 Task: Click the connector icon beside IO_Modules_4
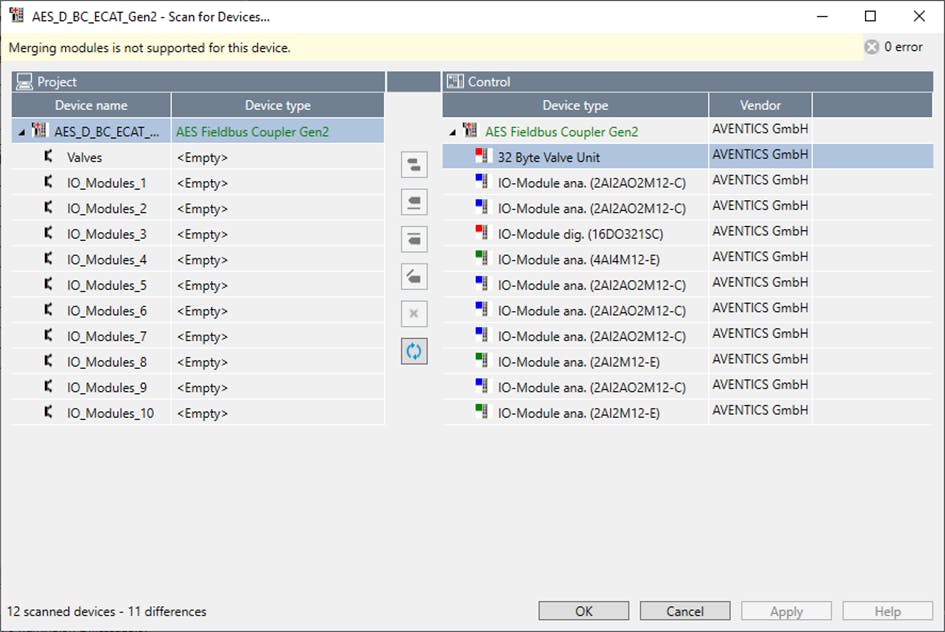coord(49,259)
